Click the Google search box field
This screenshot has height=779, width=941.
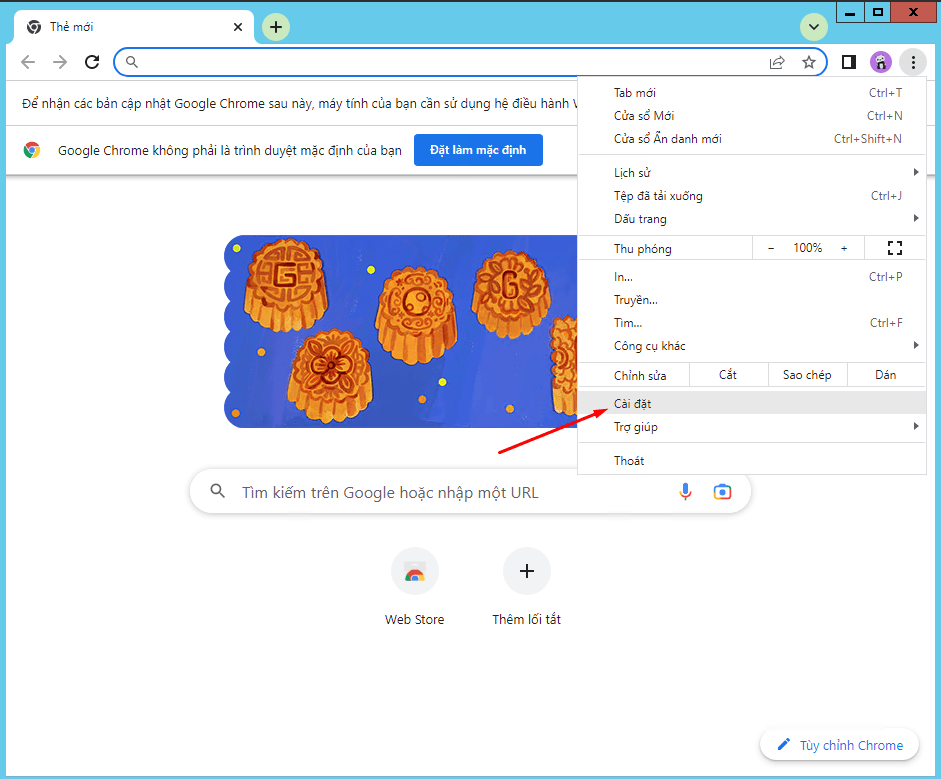(x=470, y=492)
